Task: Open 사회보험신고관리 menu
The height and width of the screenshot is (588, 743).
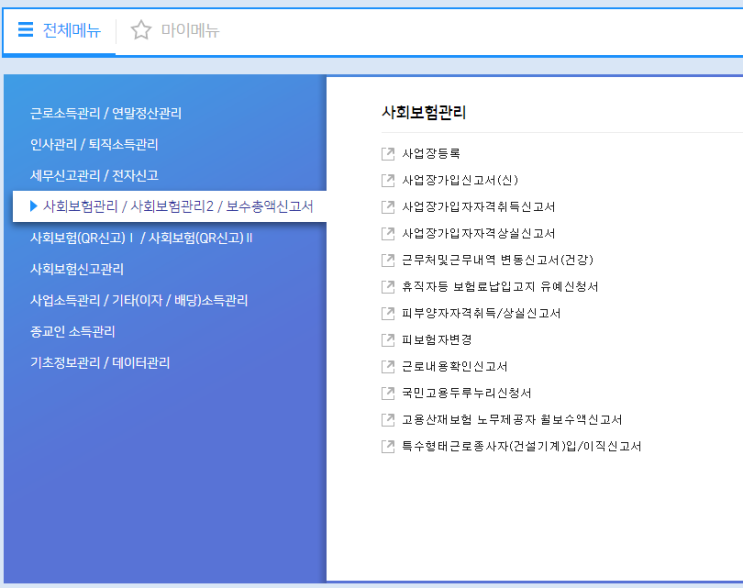Action: point(77,269)
